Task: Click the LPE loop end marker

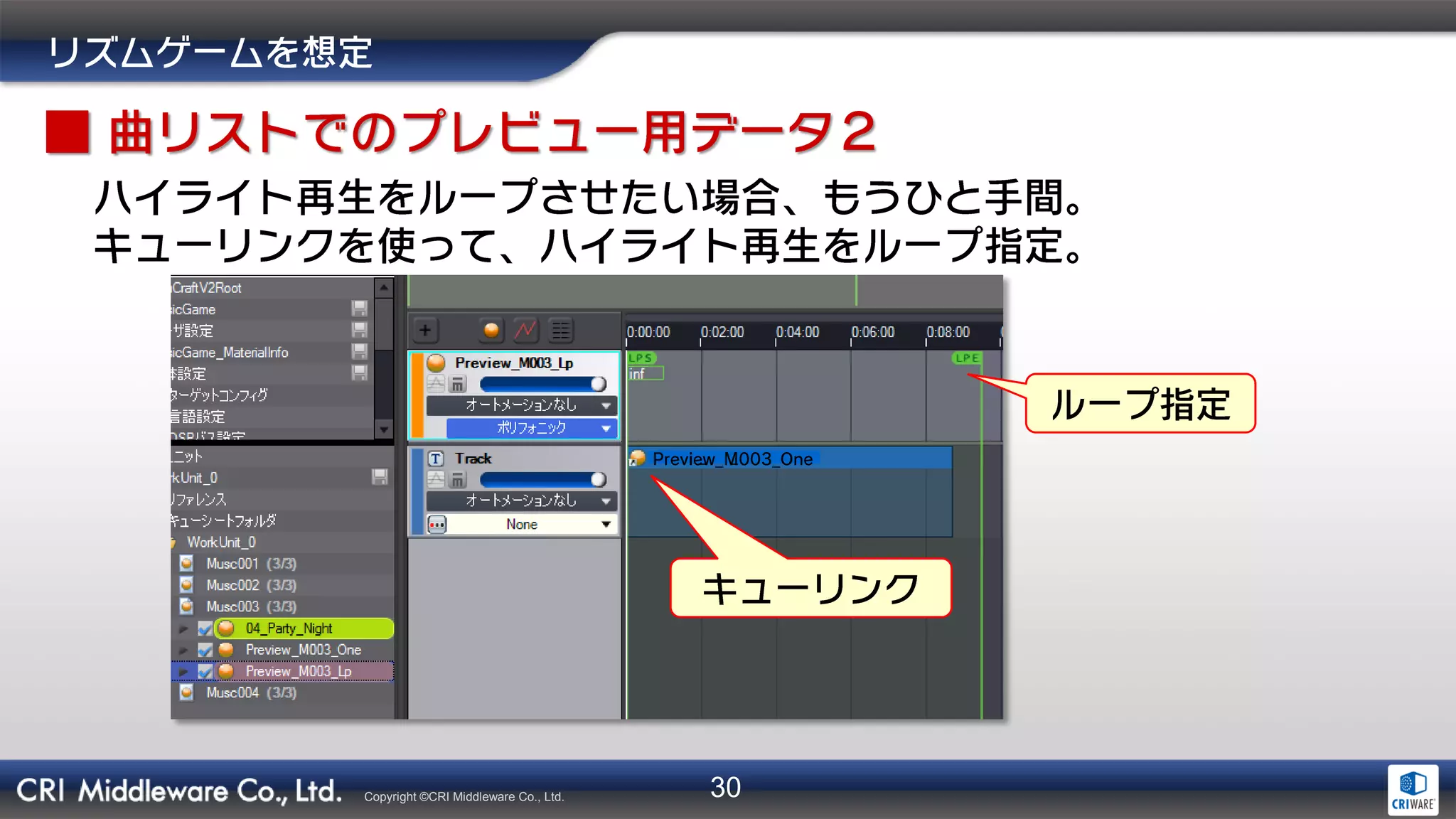Action: pyautogui.click(x=967, y=358)
